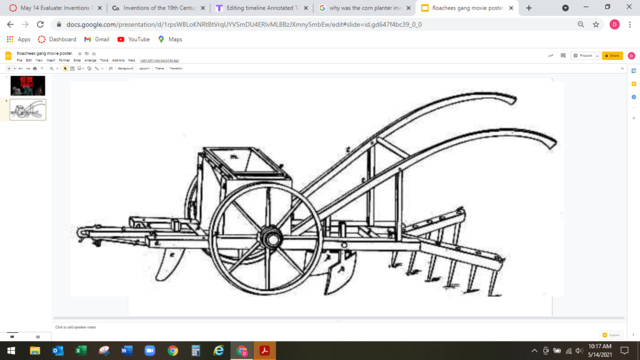Viewport: 640px width, 360px height.
Task: Insert a text box
Action: pyautogui.click(x=72, y=69)
